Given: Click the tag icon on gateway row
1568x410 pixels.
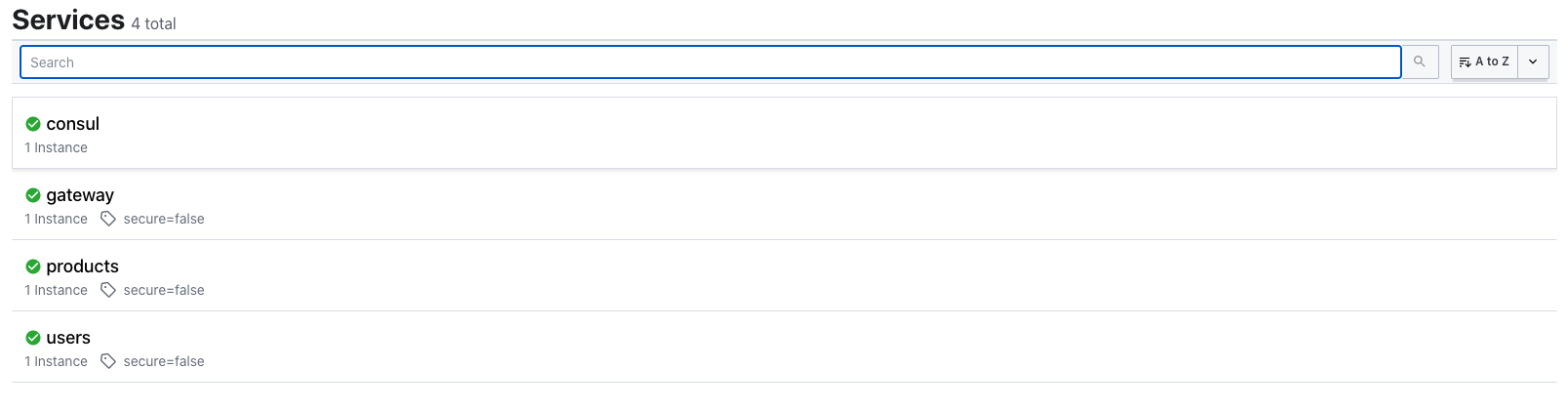Looking at the screenshot, I should point(108,219).
